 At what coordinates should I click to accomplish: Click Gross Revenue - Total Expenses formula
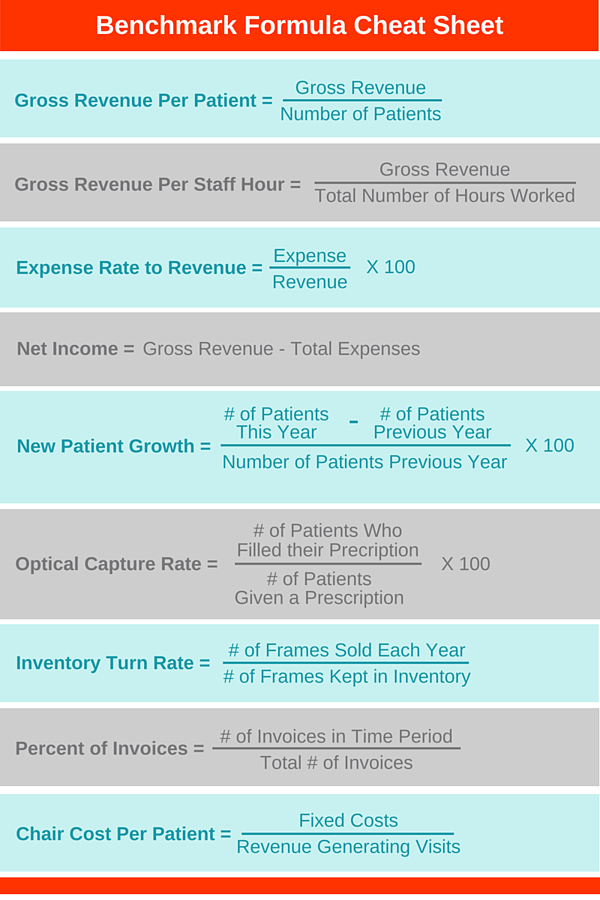[x=281, y=349]
